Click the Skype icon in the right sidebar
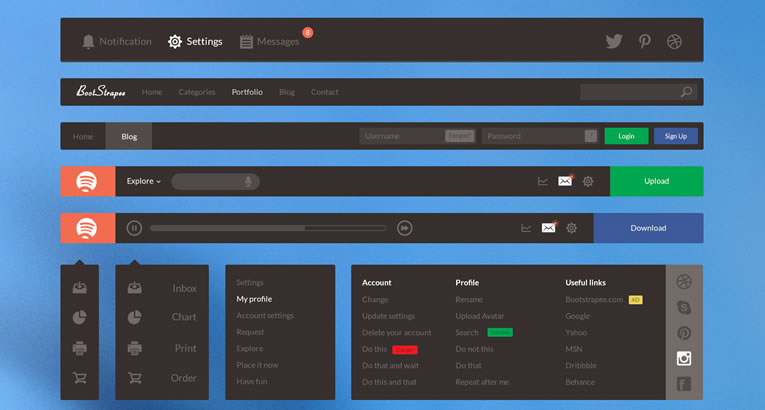Screen dimensions: 765x410 pos(684,307)
